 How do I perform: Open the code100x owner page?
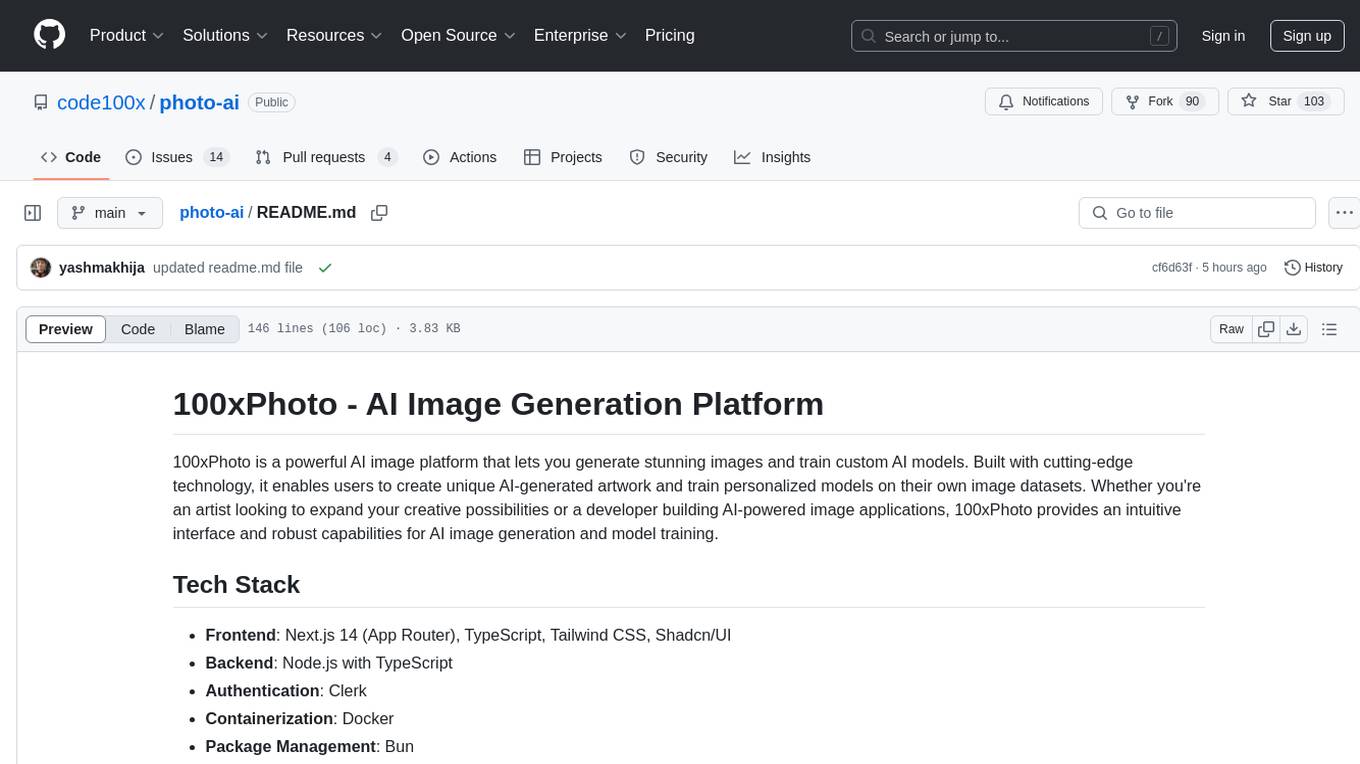point(101,102)
